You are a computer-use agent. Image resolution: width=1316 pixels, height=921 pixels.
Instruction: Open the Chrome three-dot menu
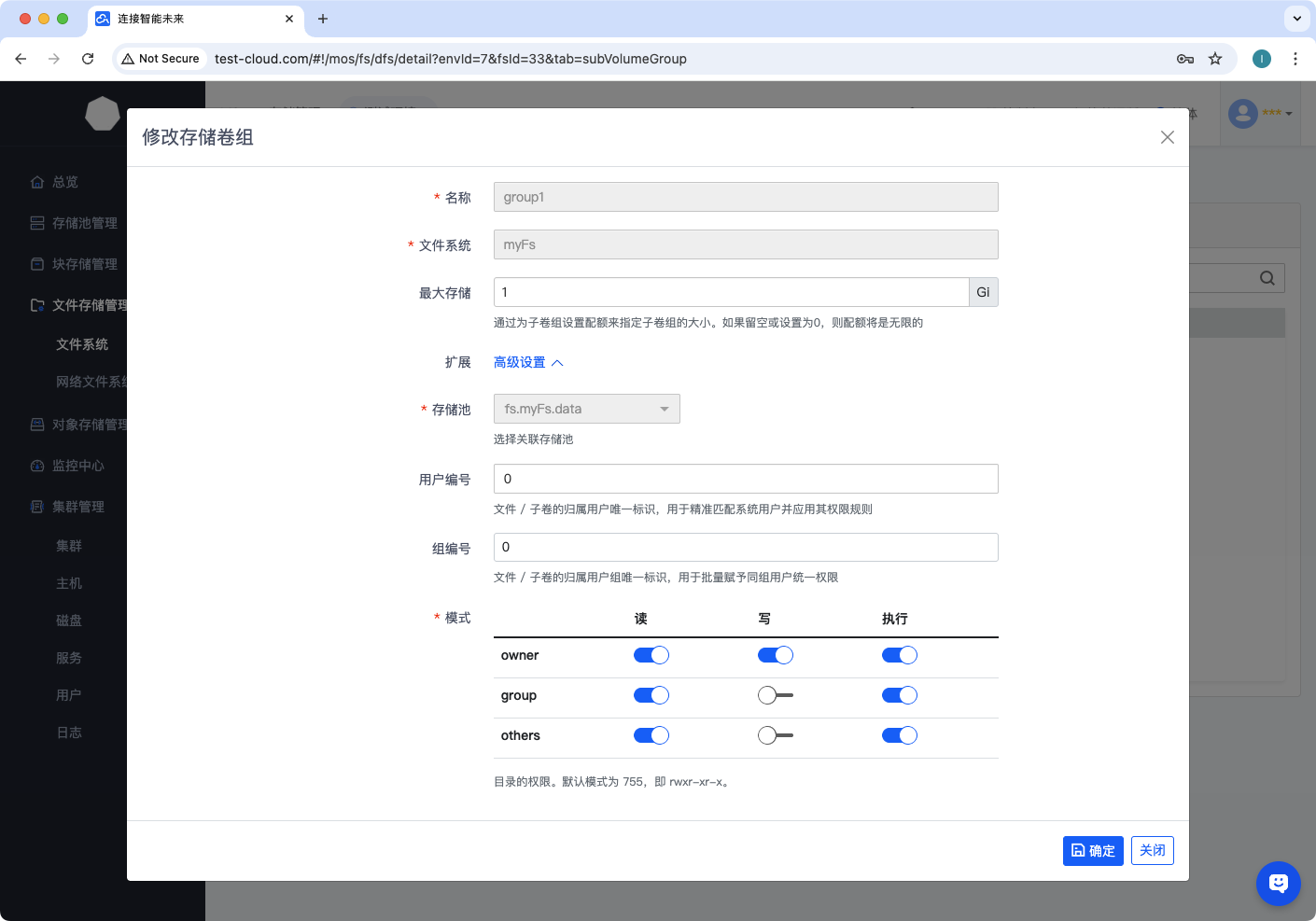(x=1295, y=59)
